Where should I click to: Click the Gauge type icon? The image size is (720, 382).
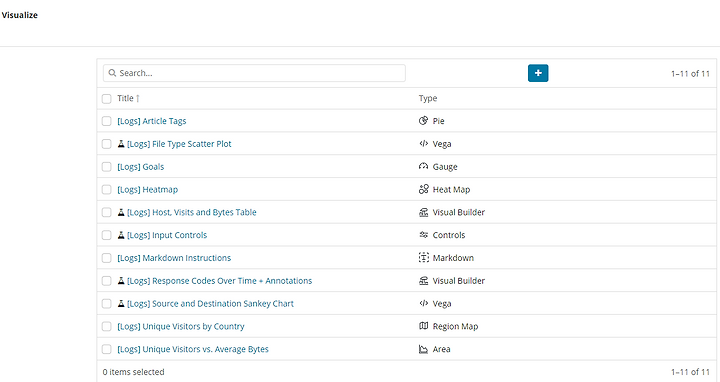[423, 166]
